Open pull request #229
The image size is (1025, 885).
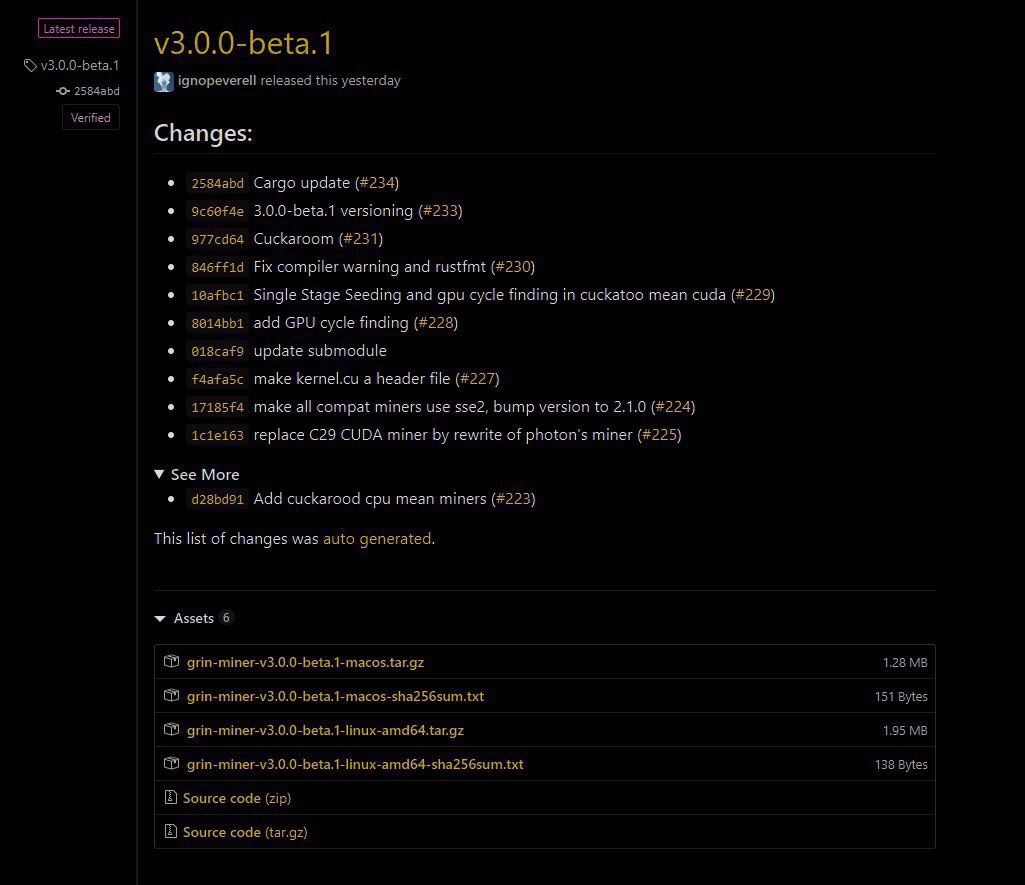[x=753, y=295]
